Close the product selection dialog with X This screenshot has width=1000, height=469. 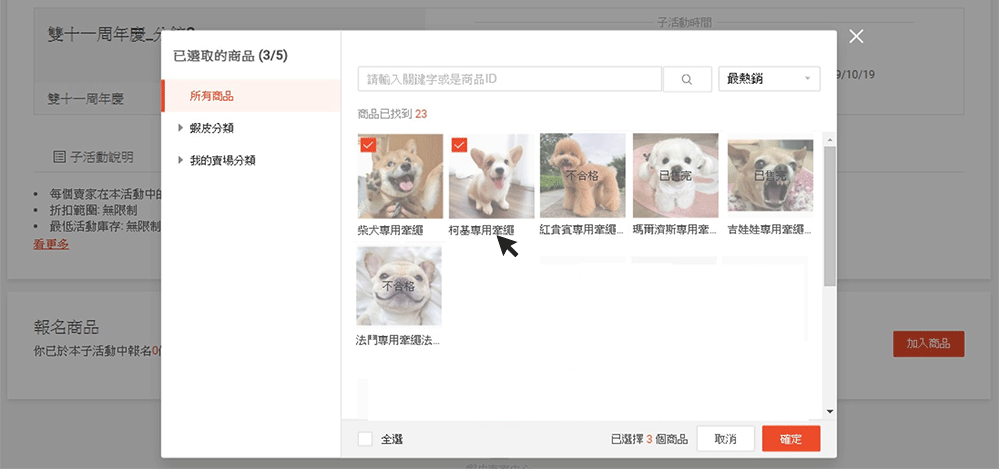point(856,36)
